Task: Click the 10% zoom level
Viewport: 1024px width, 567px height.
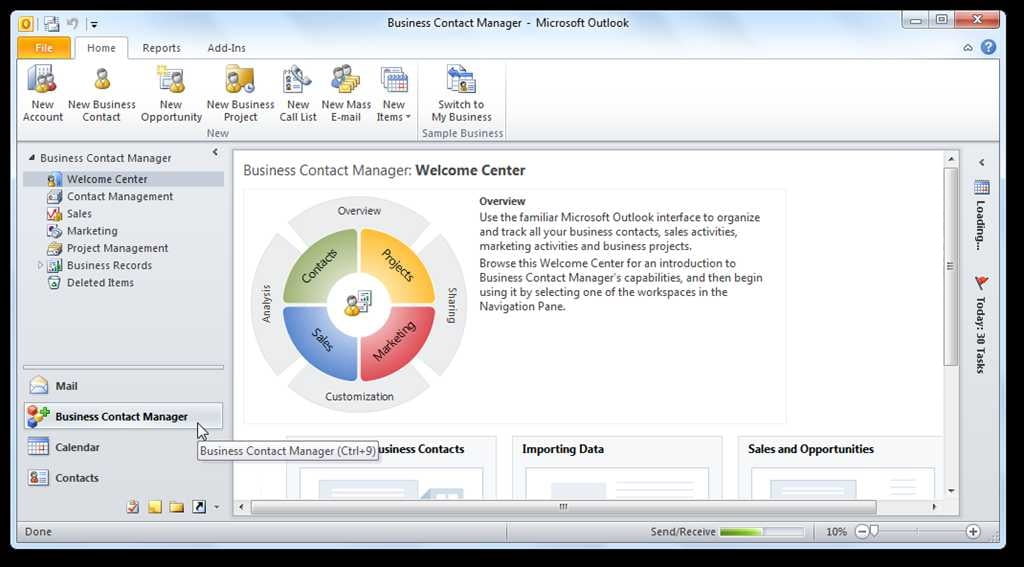Action: tap(836, 532)
